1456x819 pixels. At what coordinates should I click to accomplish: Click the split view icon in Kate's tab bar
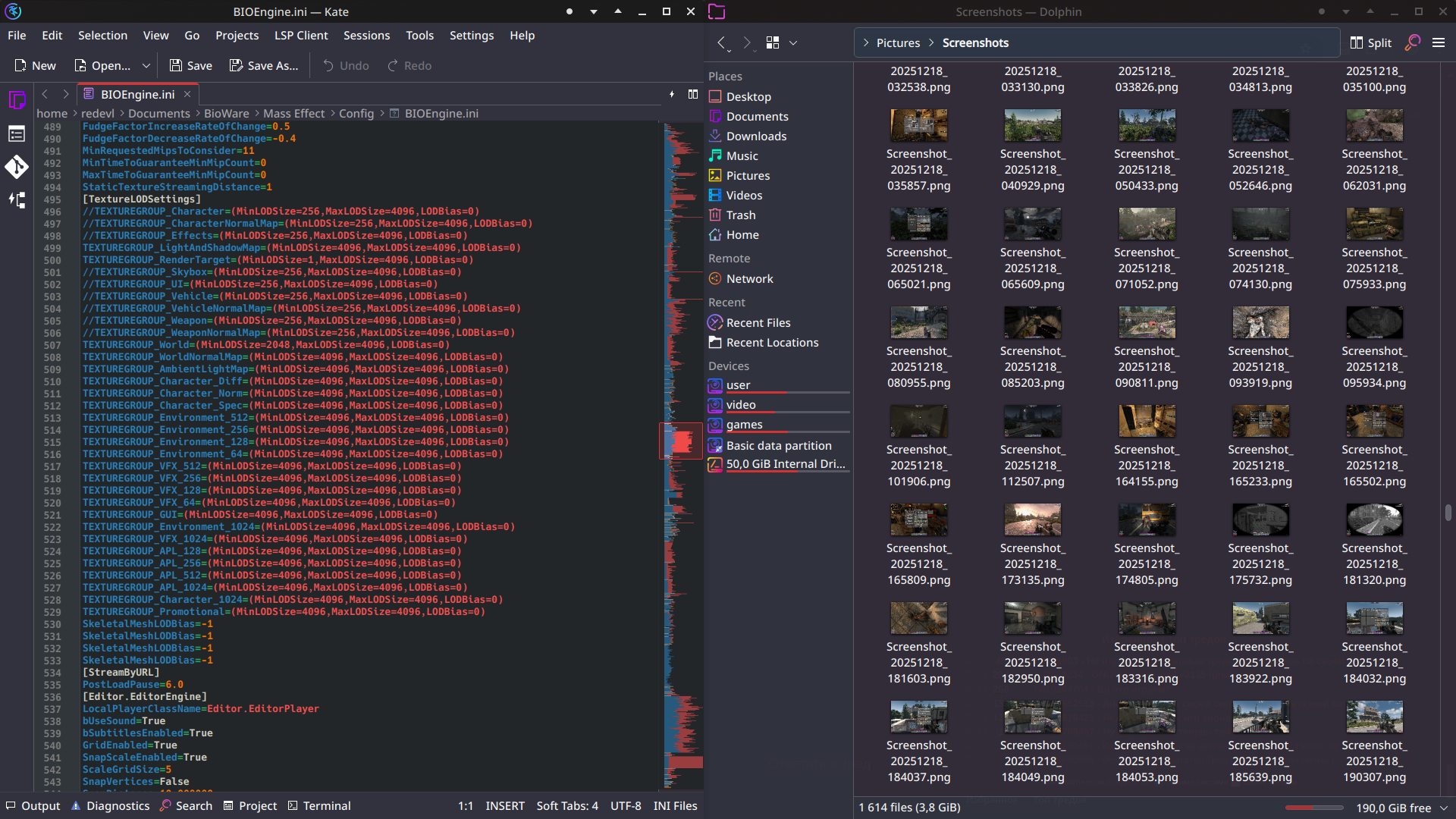pyautogui.click(x=692, y=94)
